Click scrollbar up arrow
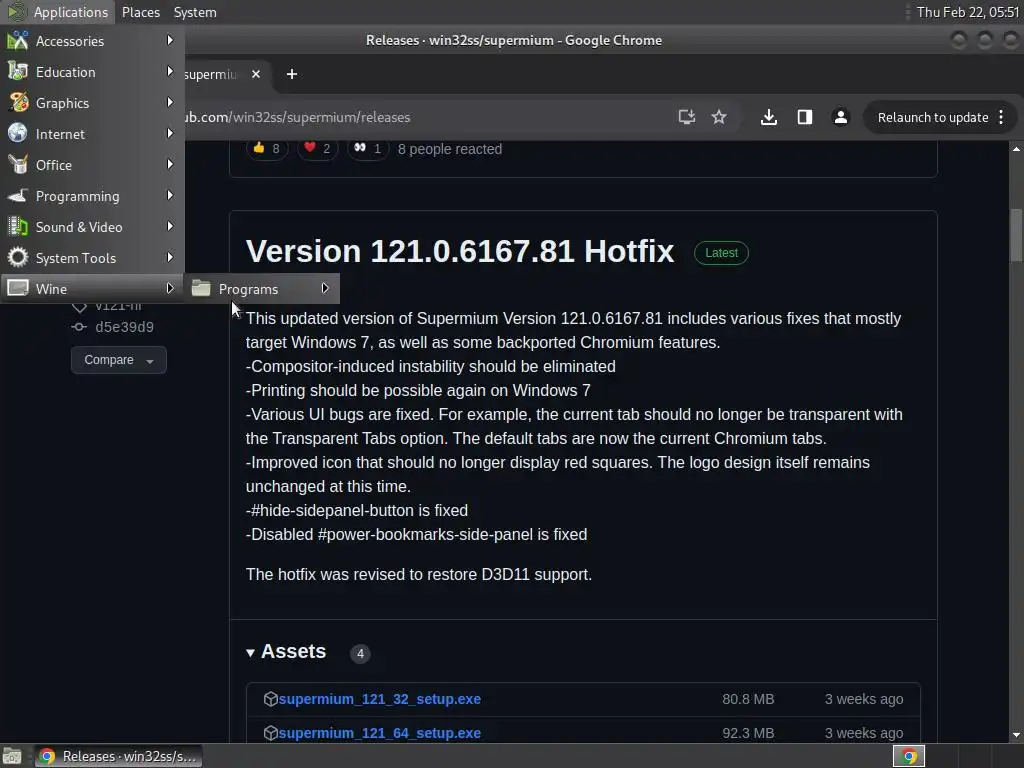 coord(1016,149)
